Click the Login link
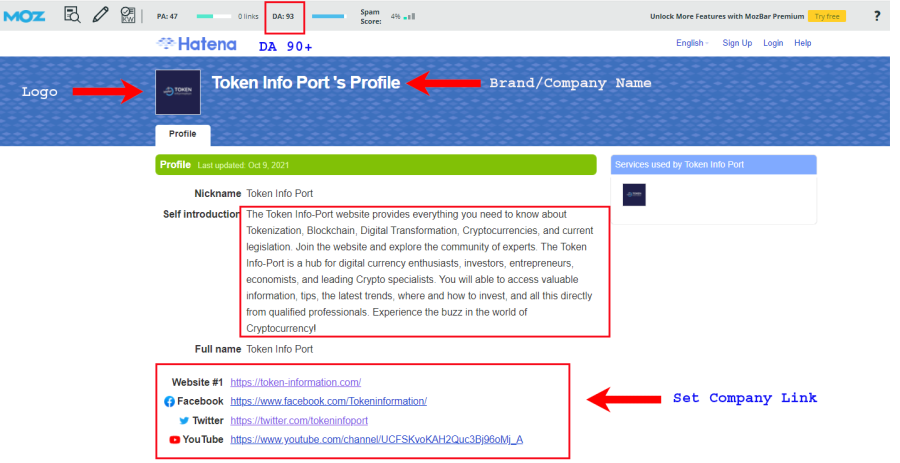The width and height of the screenshot is (900, 463). point(773,43)
